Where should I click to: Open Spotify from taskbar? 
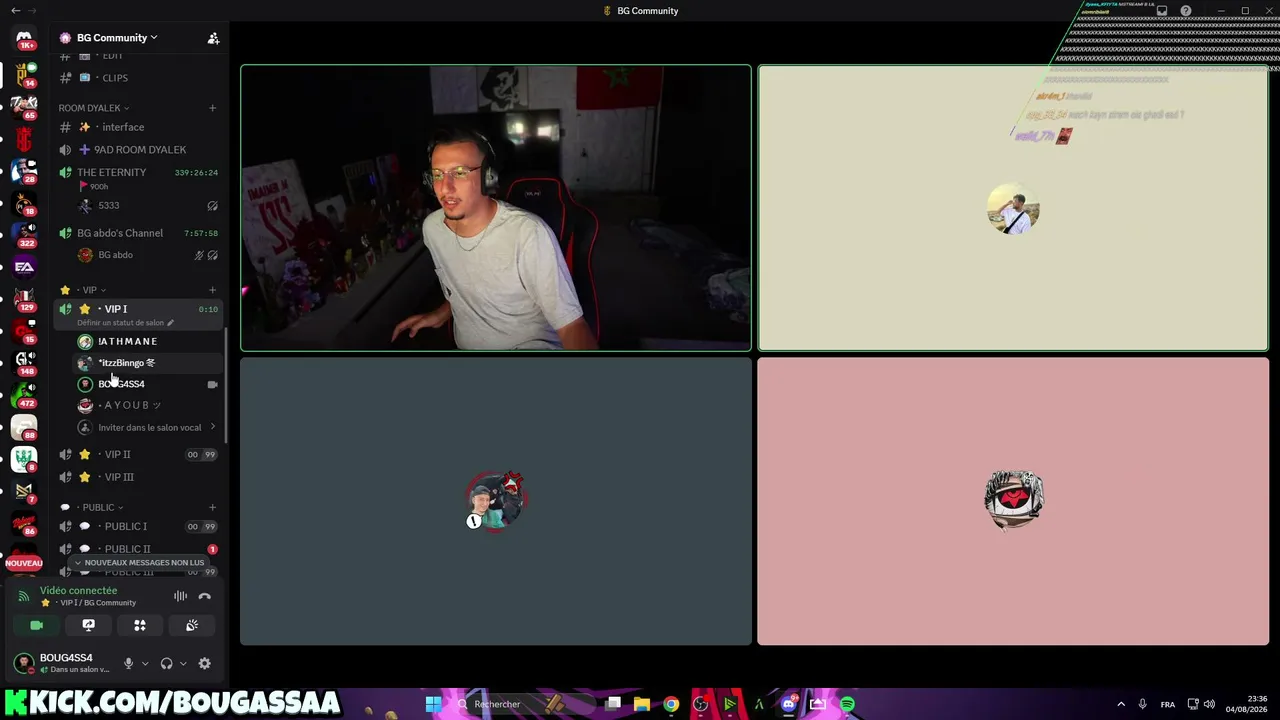click(x=847, y=704)
